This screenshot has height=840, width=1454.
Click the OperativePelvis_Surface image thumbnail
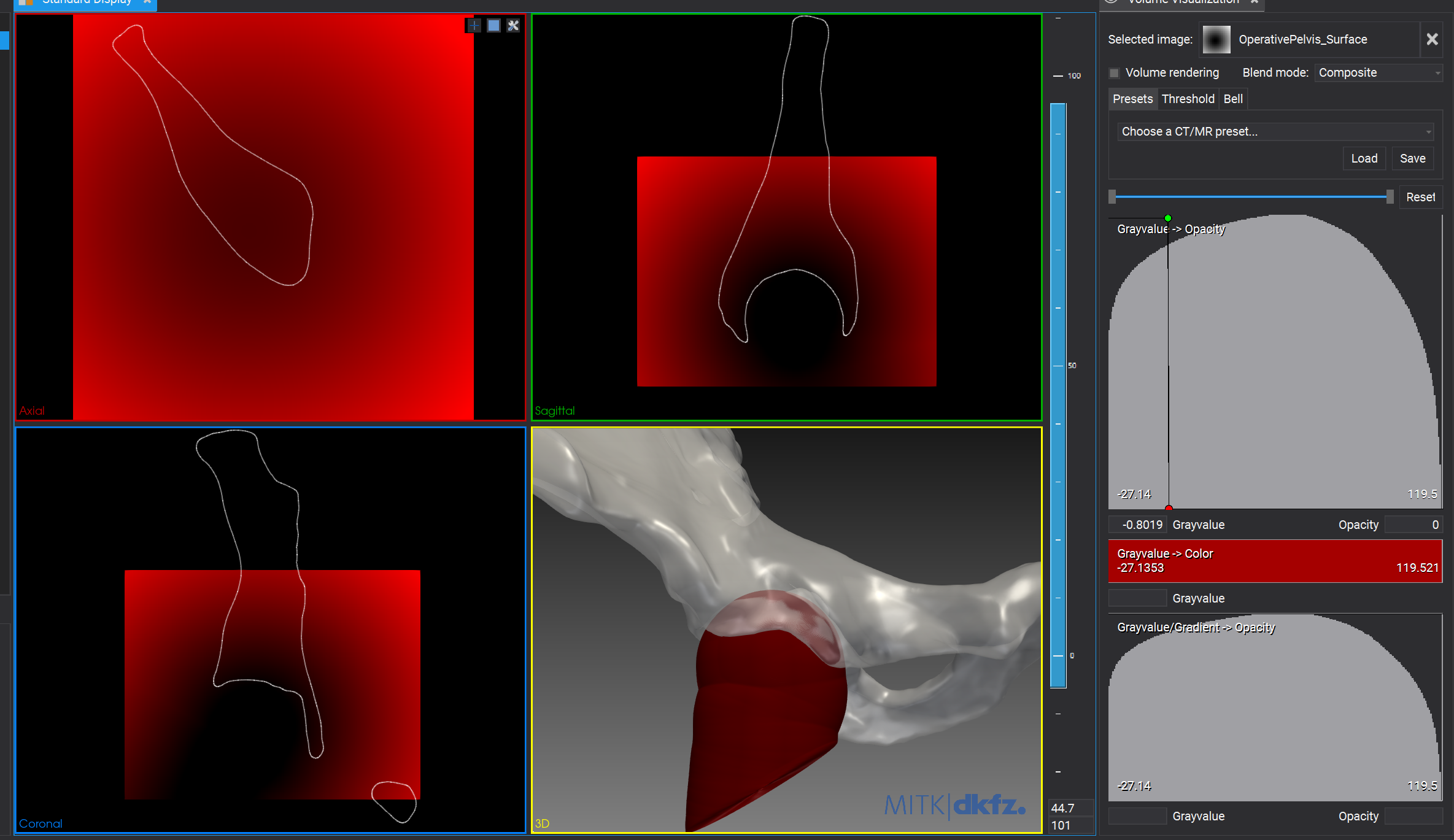pos(1216,40)
